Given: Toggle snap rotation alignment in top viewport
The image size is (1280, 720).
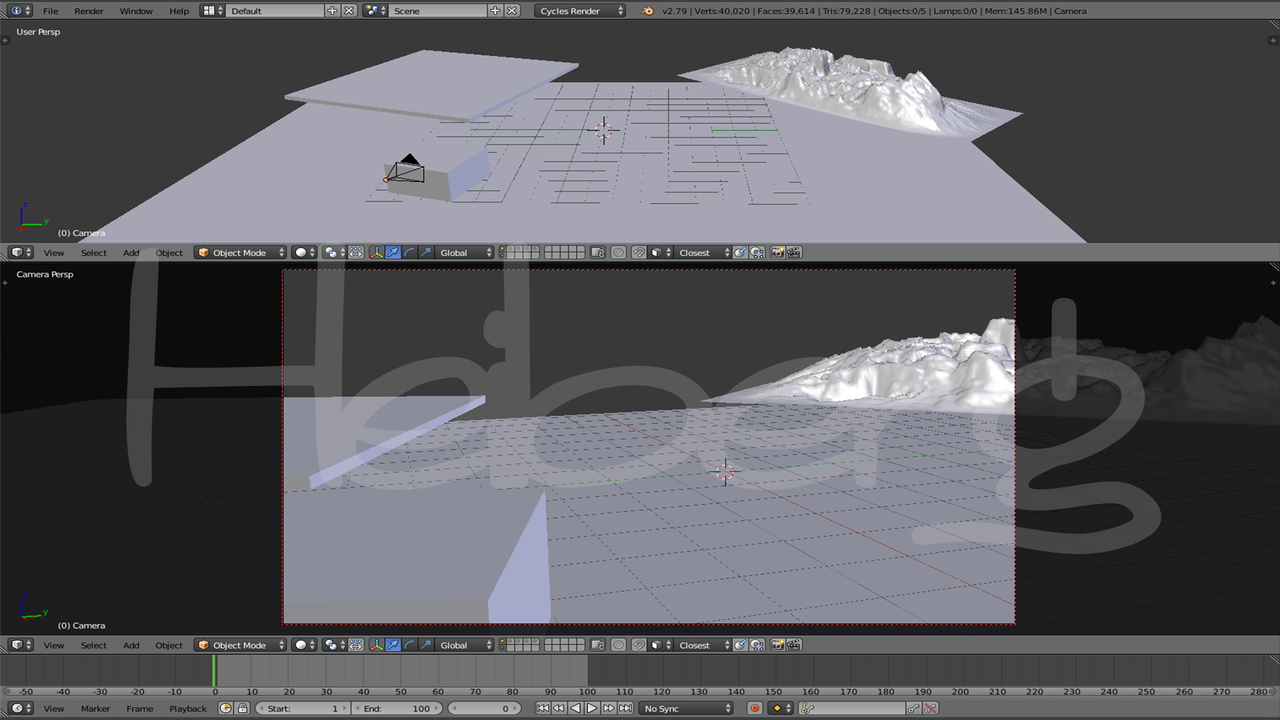Looking at the screenshot, I should [741, 252].
